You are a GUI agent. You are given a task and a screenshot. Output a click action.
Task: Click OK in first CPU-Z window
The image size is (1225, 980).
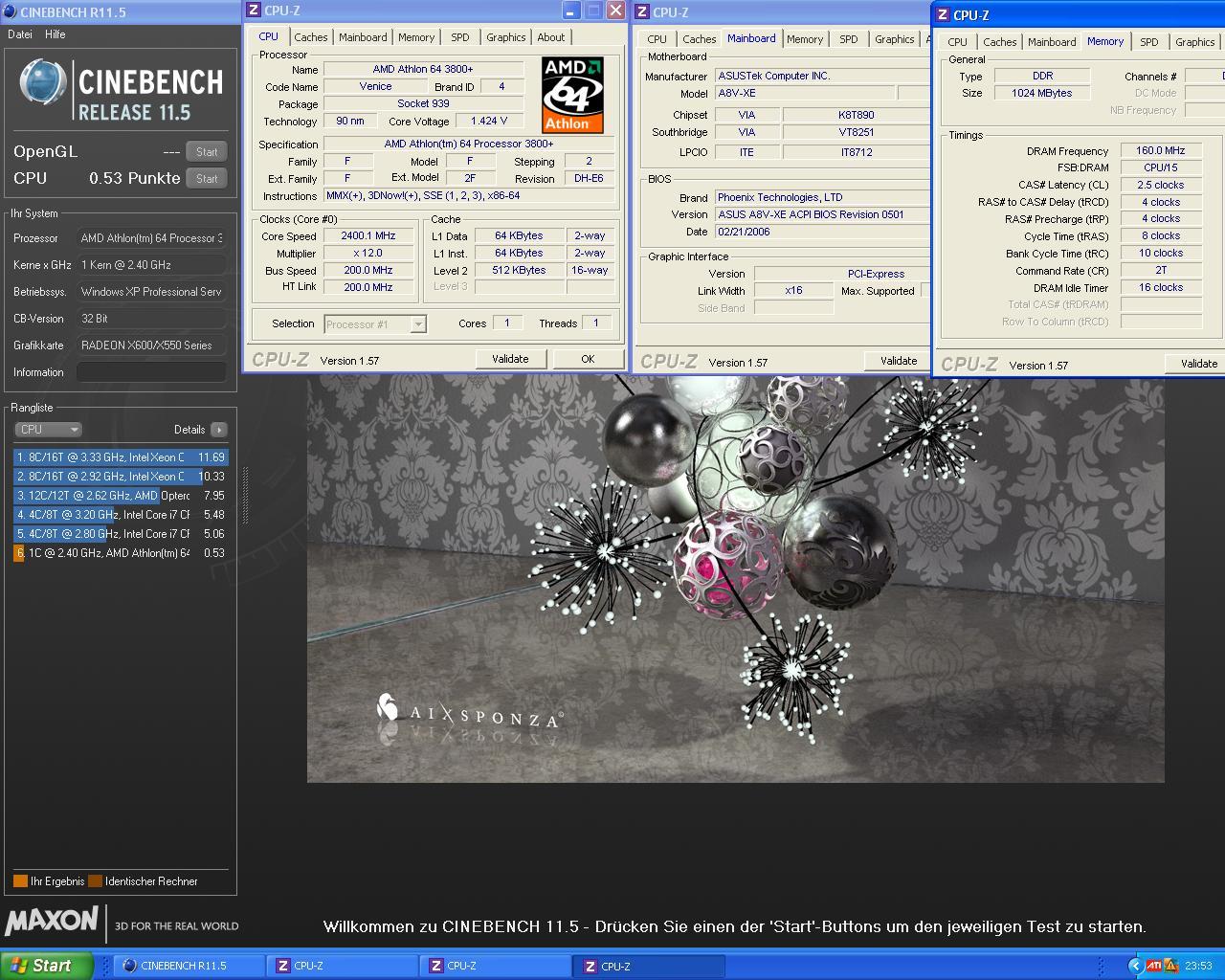coord(588,359)
